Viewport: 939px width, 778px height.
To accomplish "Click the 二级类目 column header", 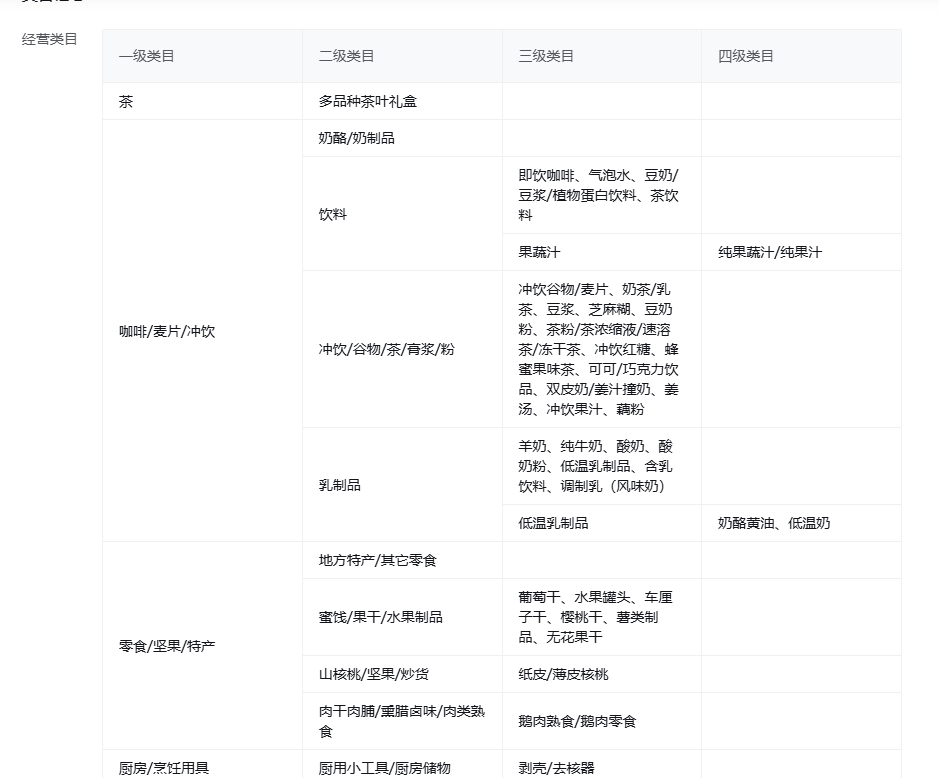I will coord(346,56).
